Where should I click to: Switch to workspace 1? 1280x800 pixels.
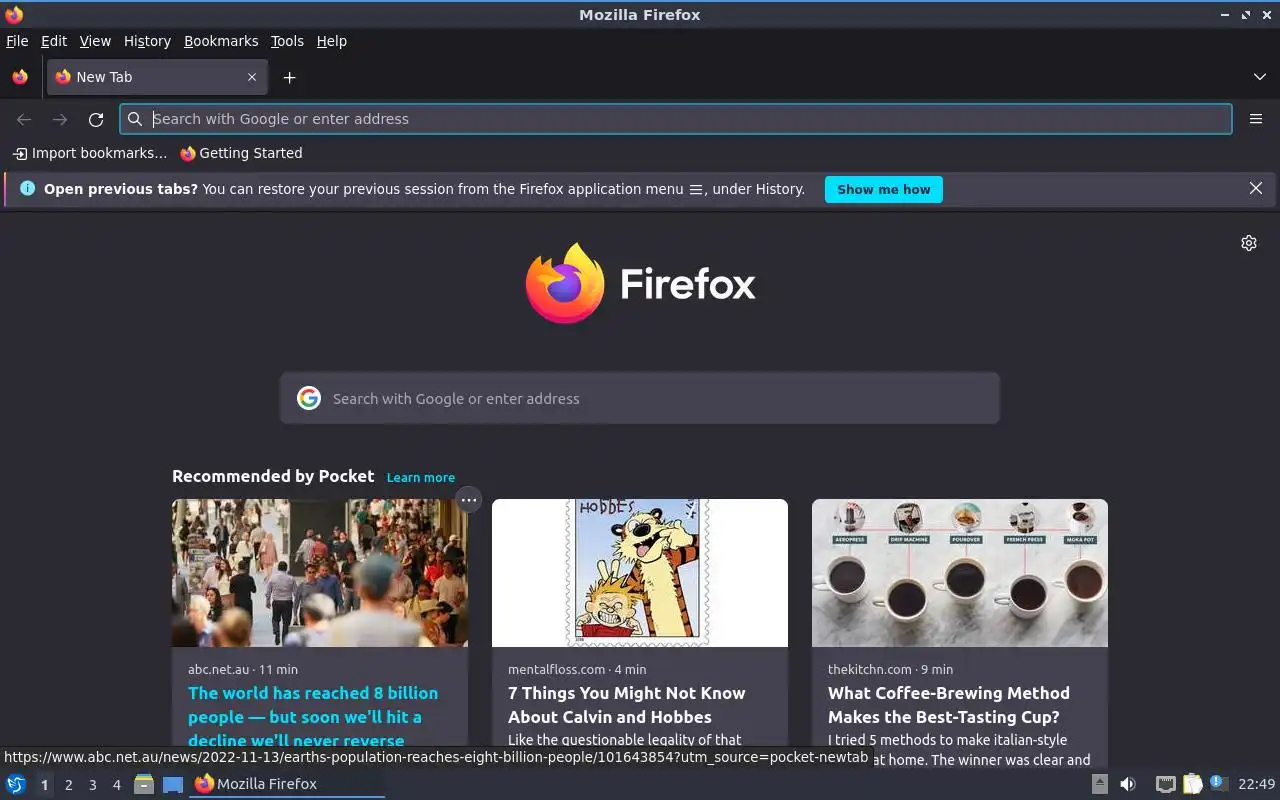[x=44, y=785]
